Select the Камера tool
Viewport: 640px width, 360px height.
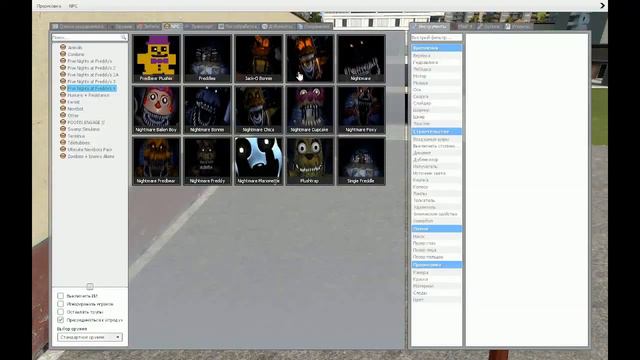point(436,272)
